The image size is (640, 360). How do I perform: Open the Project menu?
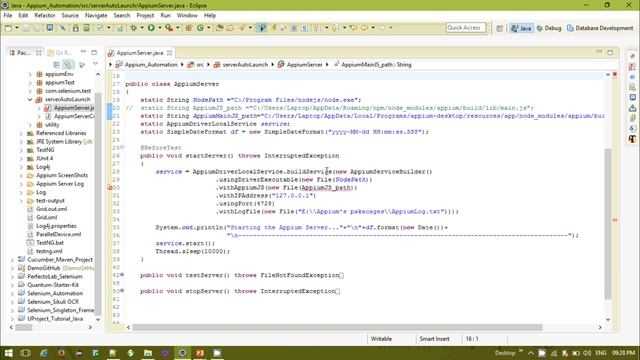pyautogui.click(x=145, y=16)
